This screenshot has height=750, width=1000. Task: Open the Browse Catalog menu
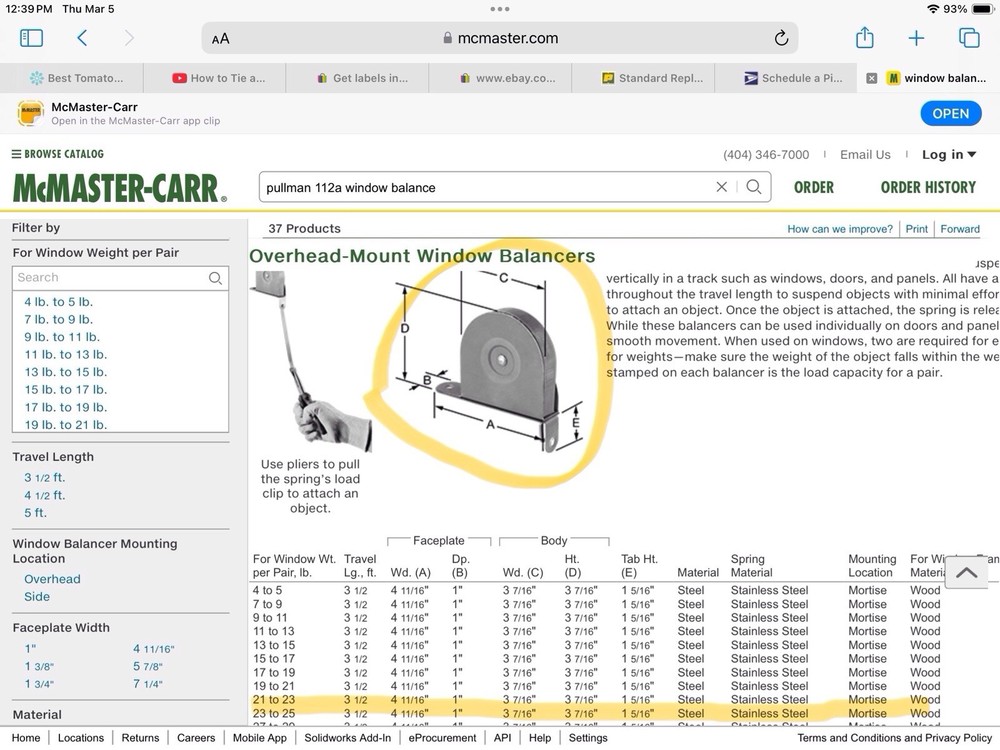pyautogui.click(x=58, y=154)
